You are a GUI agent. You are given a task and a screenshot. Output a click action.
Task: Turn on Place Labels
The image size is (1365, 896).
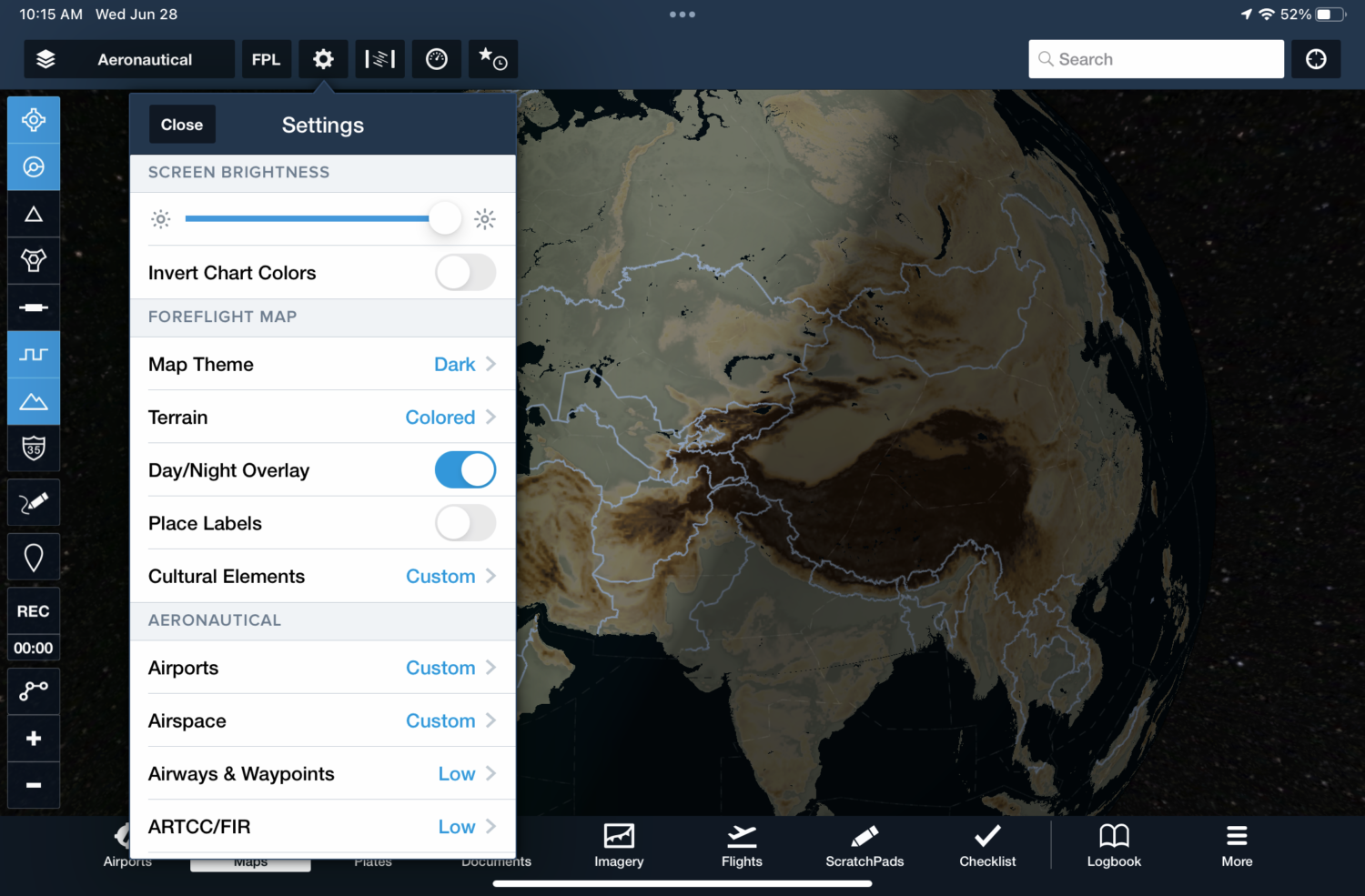point(465,523)
